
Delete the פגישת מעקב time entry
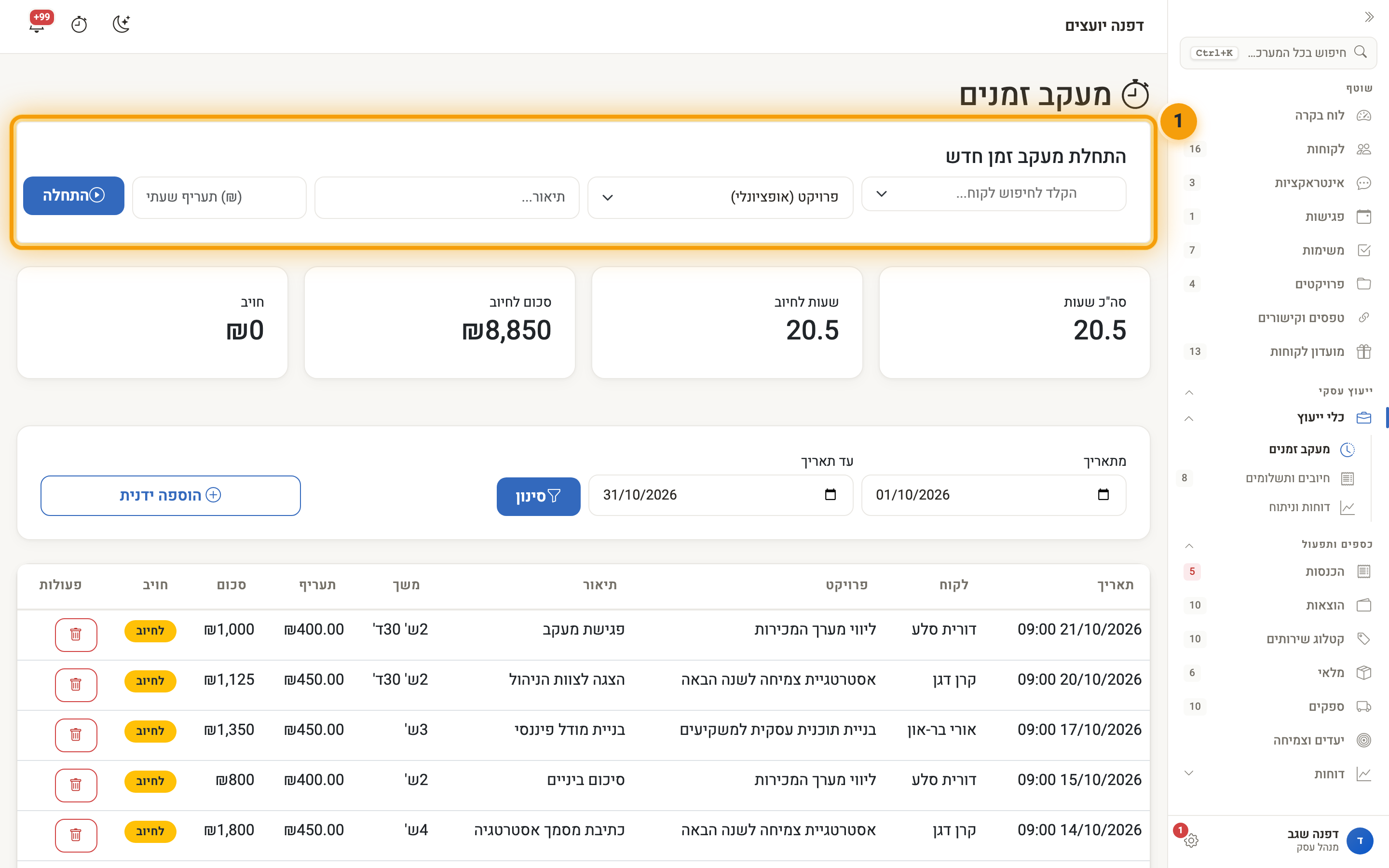click(x=76, y=634)
